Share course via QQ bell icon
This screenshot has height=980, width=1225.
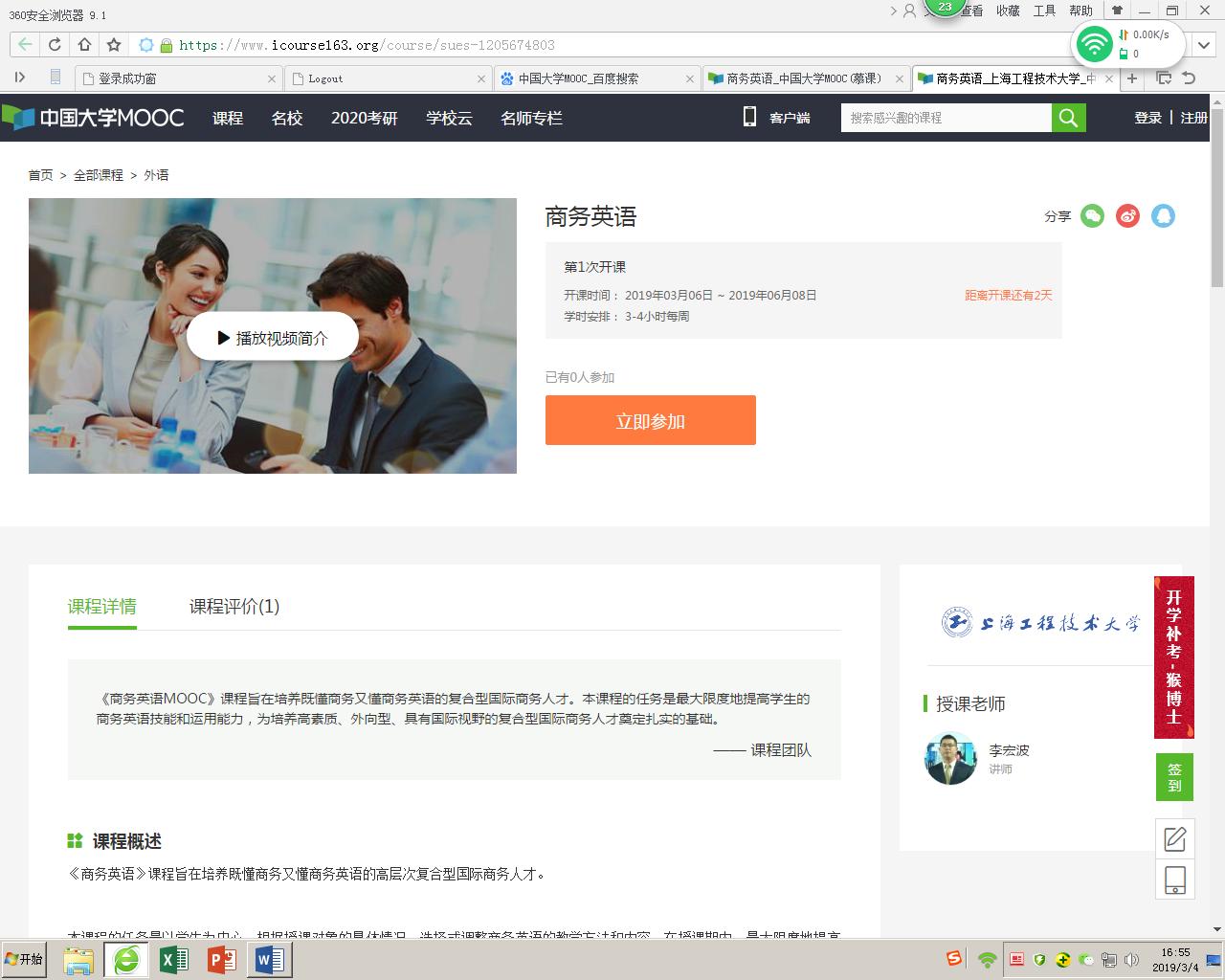[x=1163, y=216]
